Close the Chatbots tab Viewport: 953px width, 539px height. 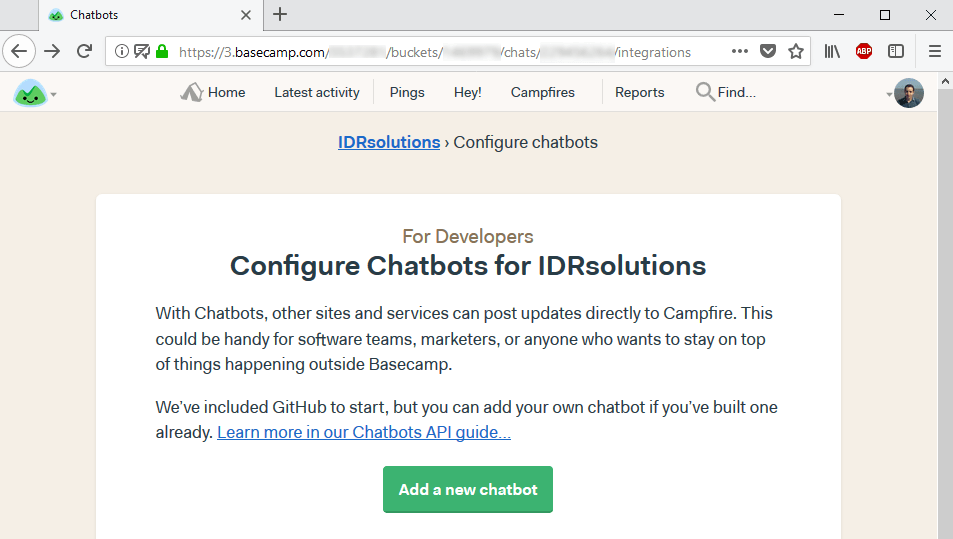(246, 15)
